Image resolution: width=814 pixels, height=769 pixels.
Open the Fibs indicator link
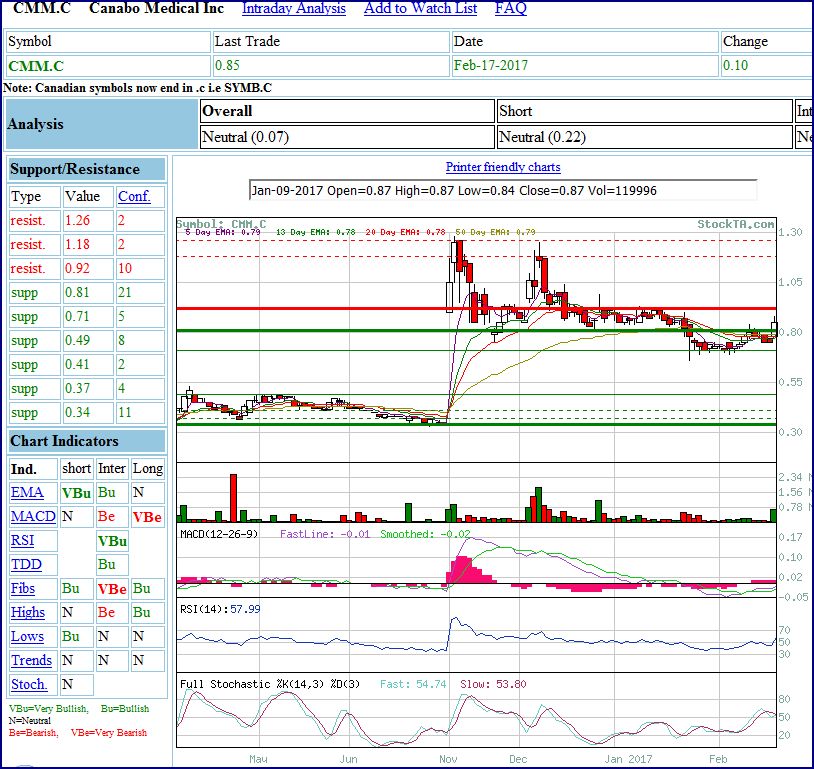(23, 588)
